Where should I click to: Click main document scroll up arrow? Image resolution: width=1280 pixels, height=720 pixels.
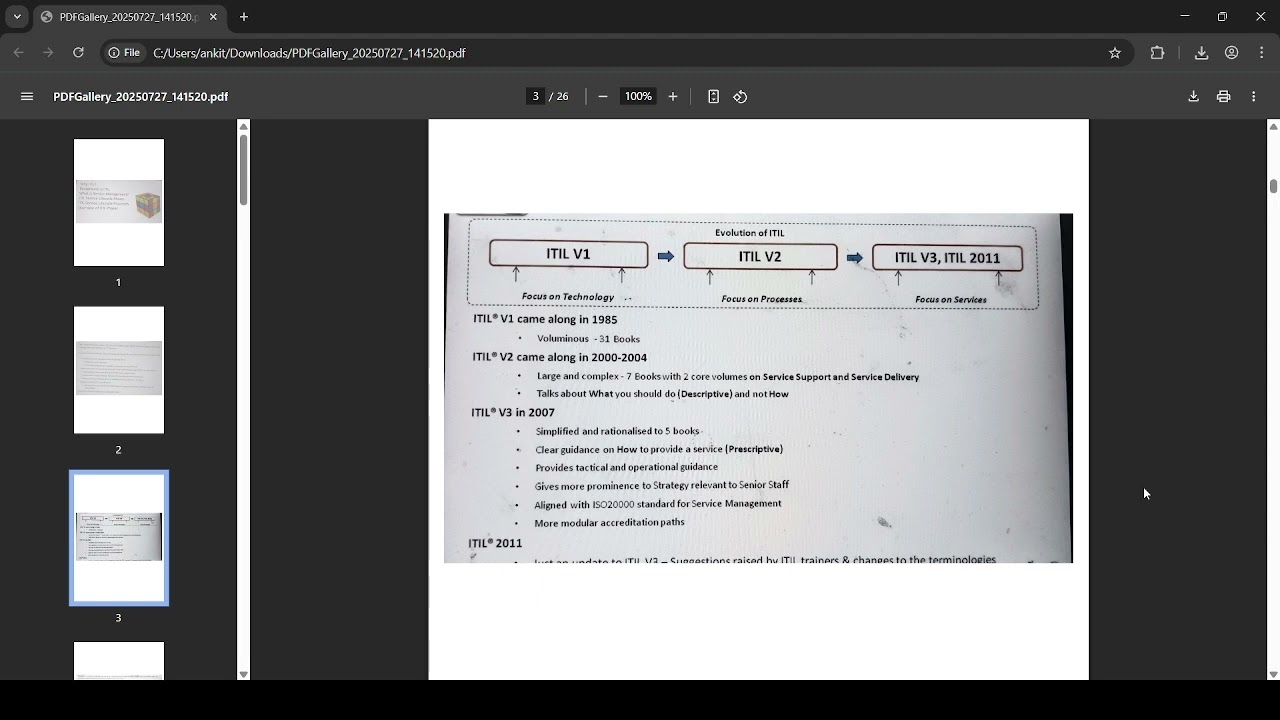pyautogui.click(x=1273, y=126)
